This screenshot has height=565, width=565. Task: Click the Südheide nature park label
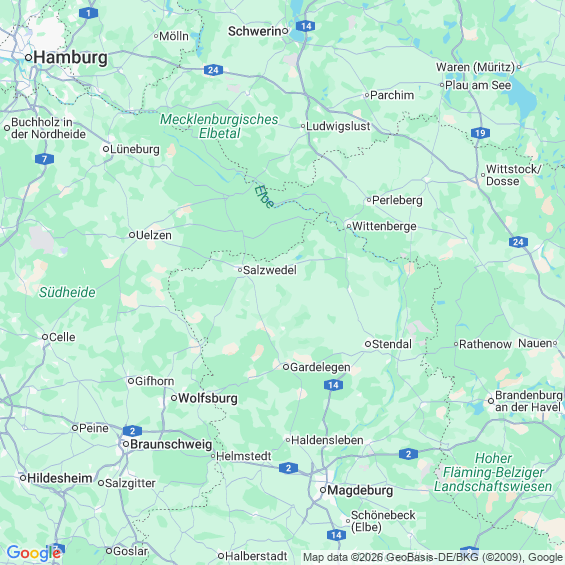(67, 292)
